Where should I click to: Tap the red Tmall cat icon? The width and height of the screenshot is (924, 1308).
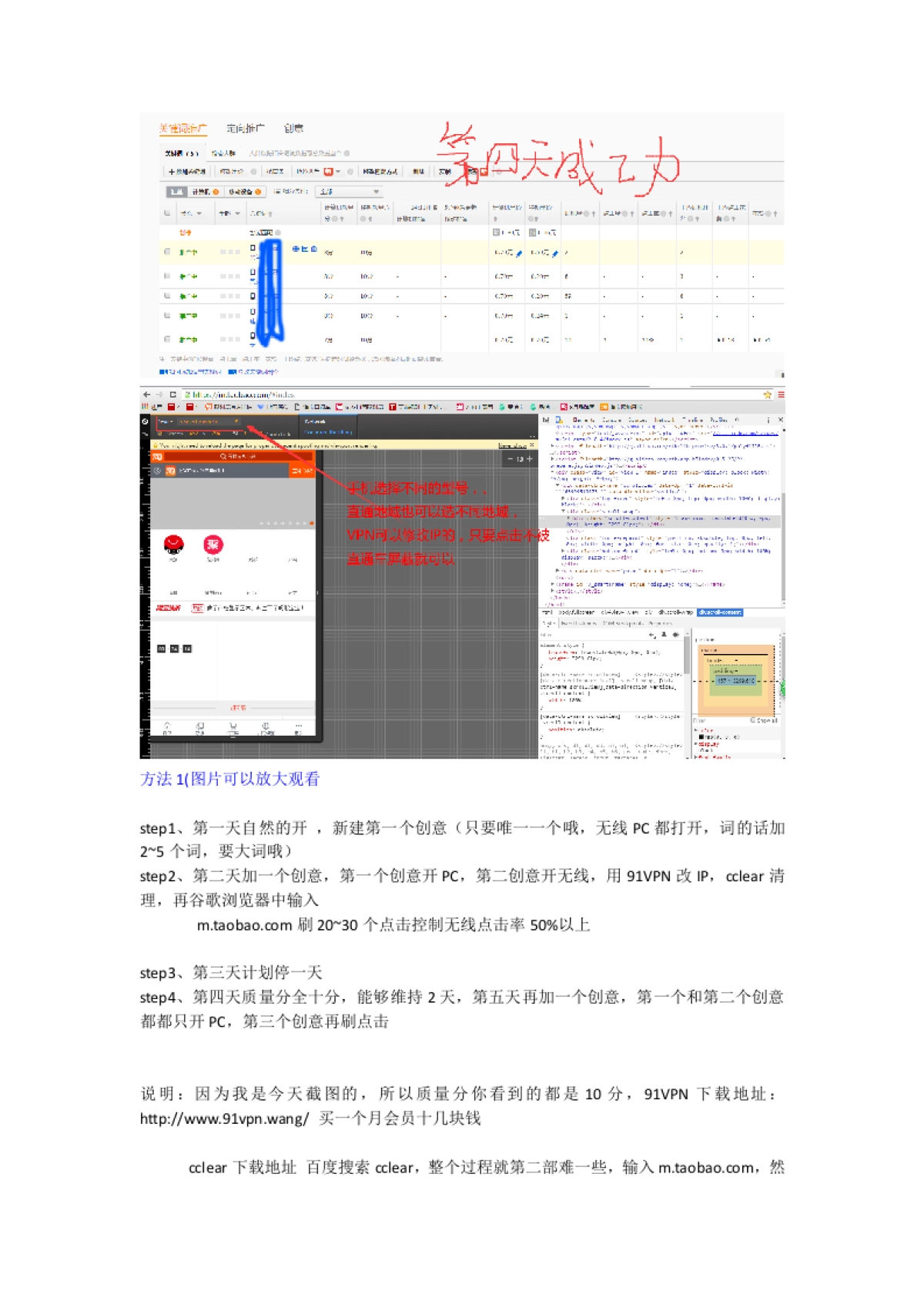[174, 545]
